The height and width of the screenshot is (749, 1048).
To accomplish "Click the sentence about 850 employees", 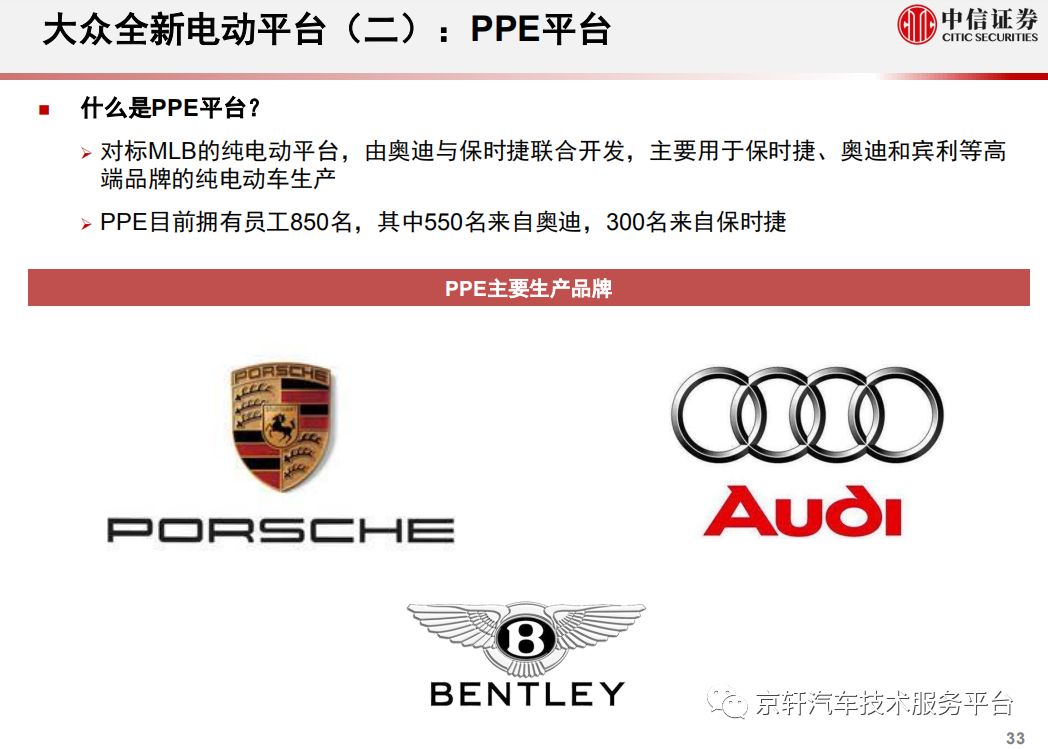I will [442, 222].
